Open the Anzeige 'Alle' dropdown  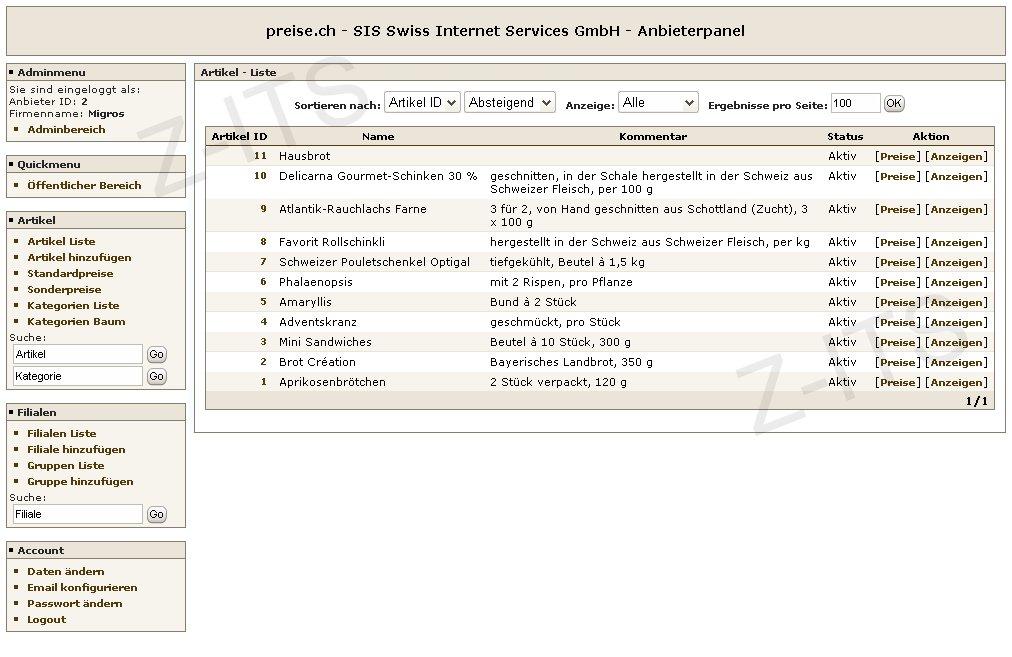pos(658,103)
